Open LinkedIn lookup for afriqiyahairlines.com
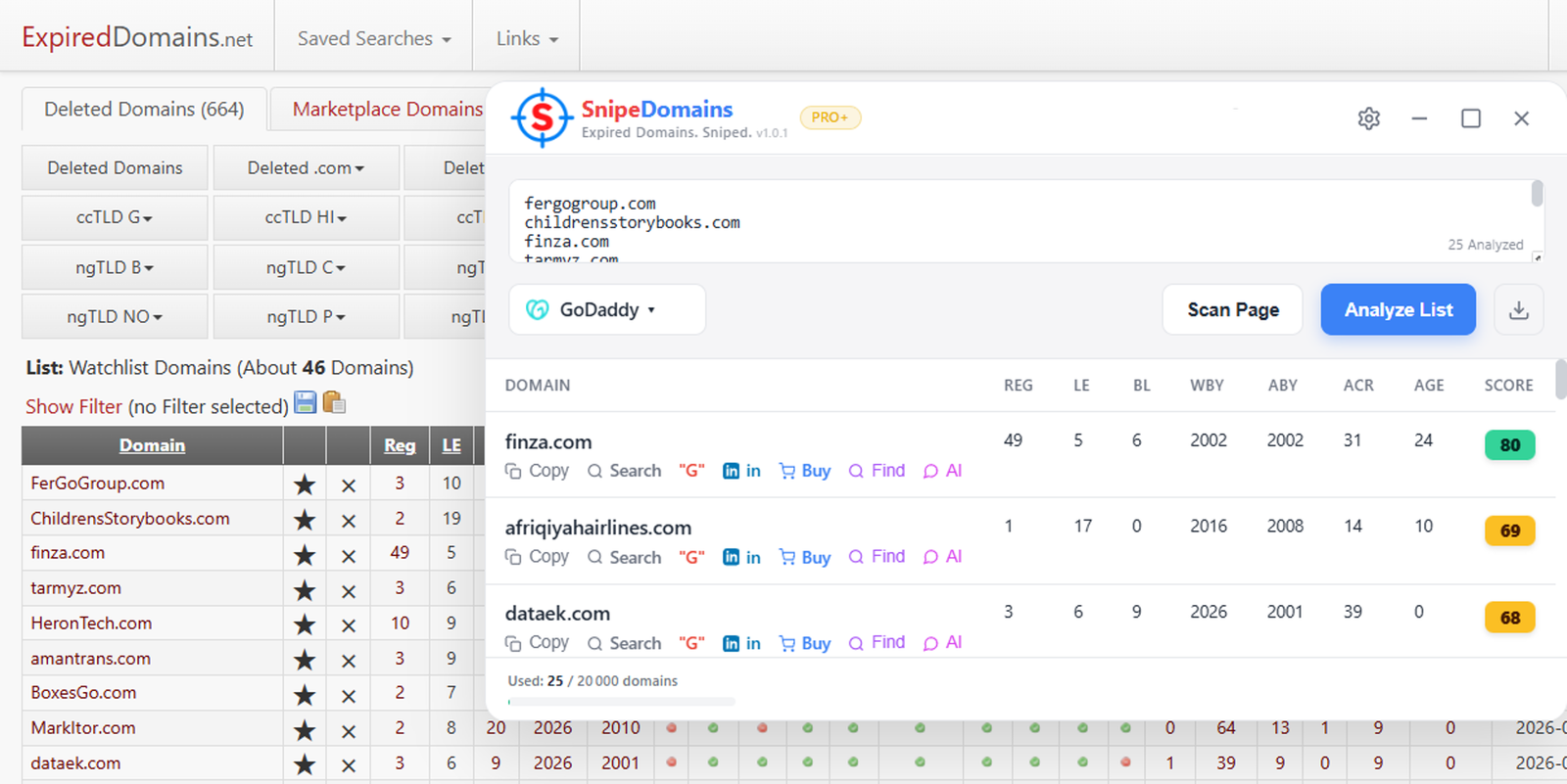The image size is (1567, 784). point(741,557)
